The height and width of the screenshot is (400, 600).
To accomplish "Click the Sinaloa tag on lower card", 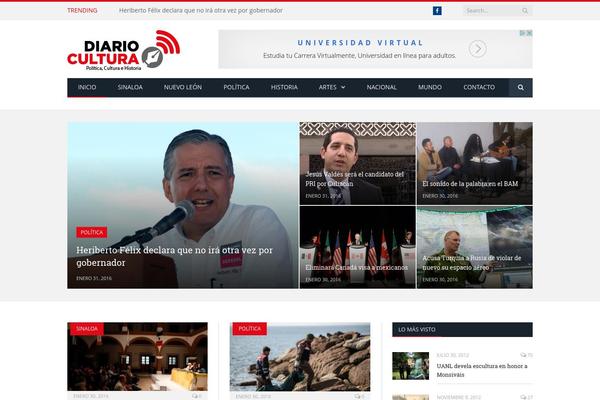I will [86, 329].
